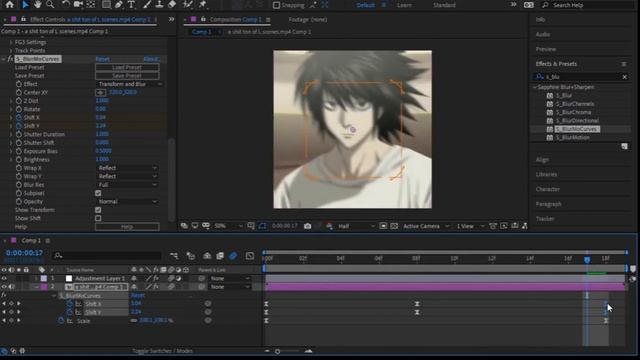Viewport: 640px width, 360px height.
Task: Switch to the Footage (none) tab
Action: click(307, 19)
